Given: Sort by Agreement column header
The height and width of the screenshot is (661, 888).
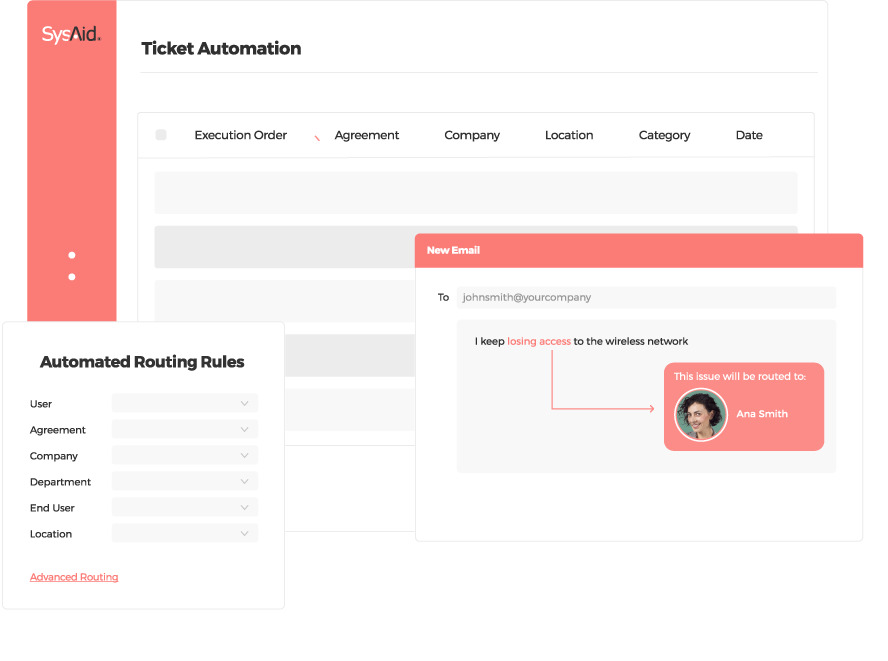Looking at the screenshot, I should click(366, 135).
